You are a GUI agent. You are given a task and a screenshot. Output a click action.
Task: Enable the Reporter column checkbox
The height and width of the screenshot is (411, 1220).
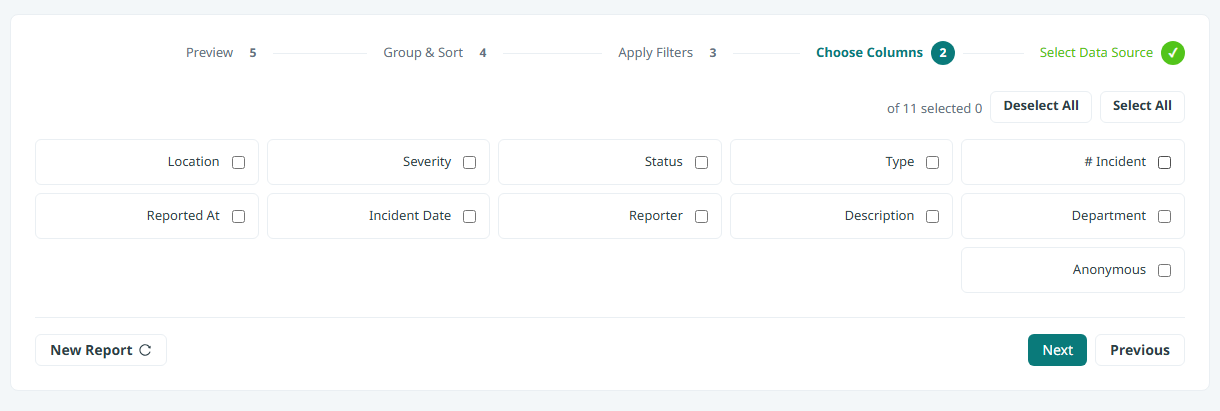701,216
